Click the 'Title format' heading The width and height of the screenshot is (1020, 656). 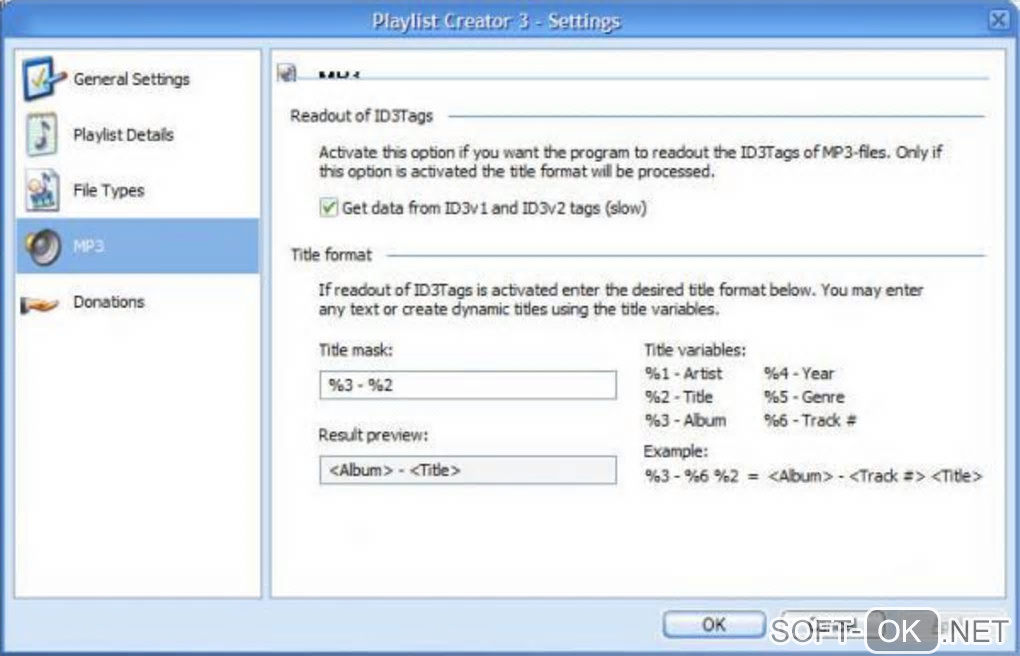331,254
